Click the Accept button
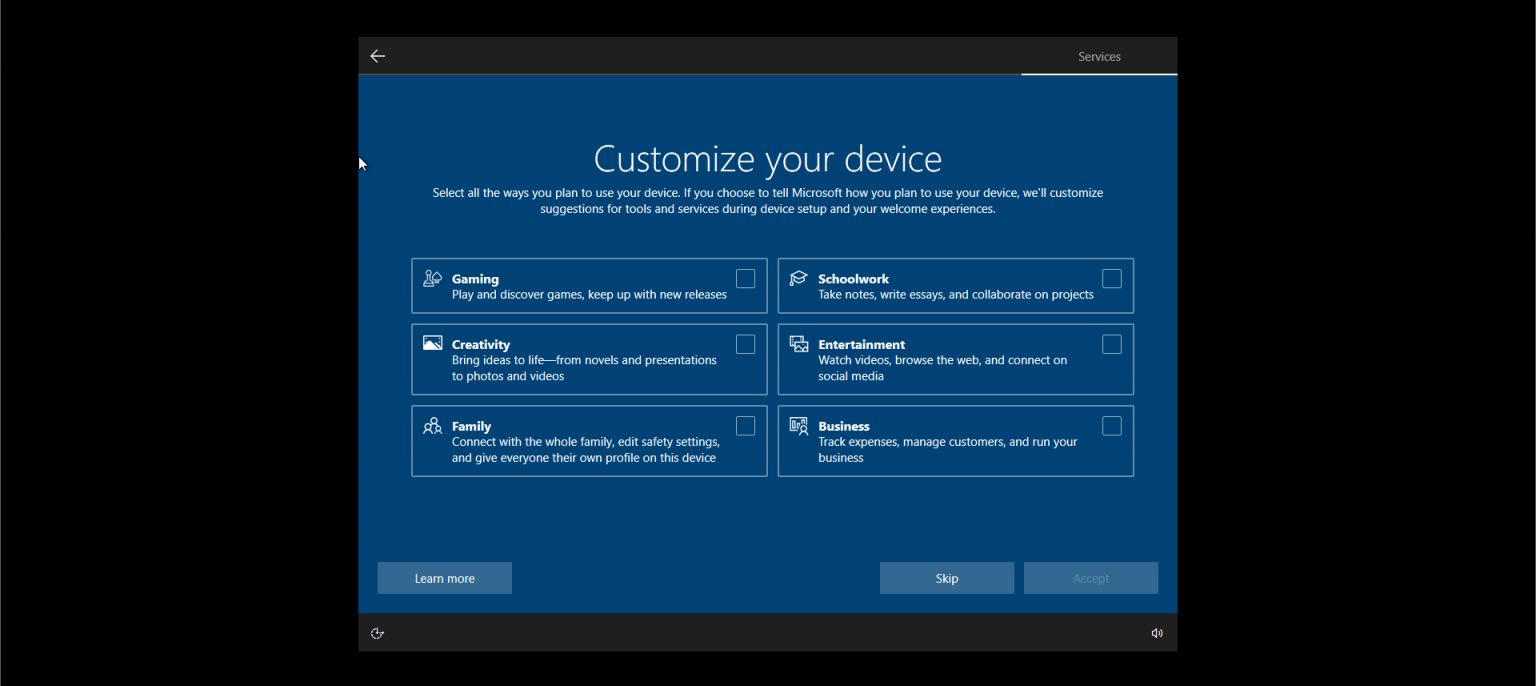 (x=1090, y=578)
